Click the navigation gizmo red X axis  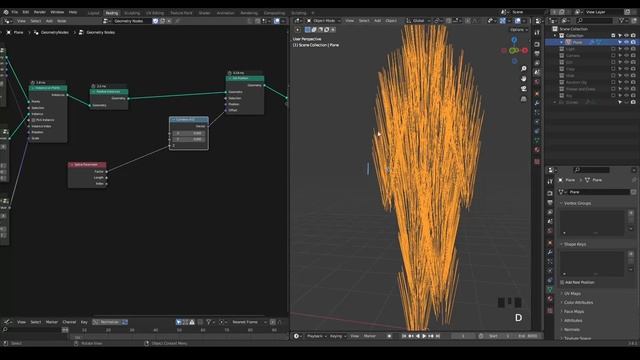[x=525, y=51]
